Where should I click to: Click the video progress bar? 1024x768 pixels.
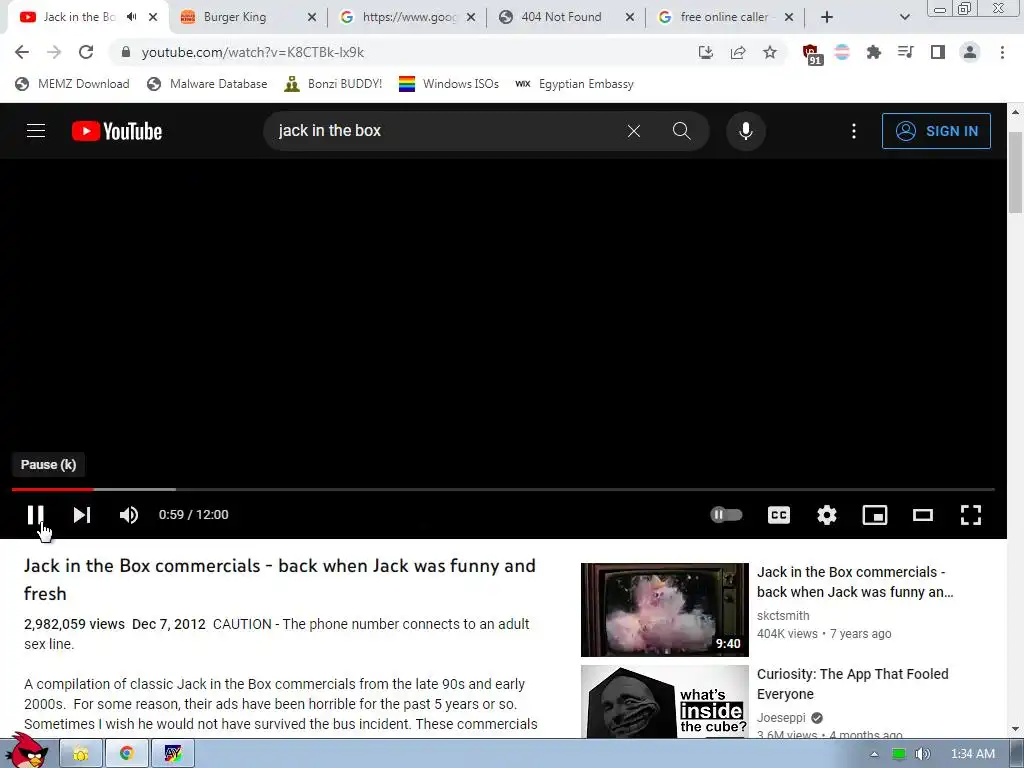503,488
